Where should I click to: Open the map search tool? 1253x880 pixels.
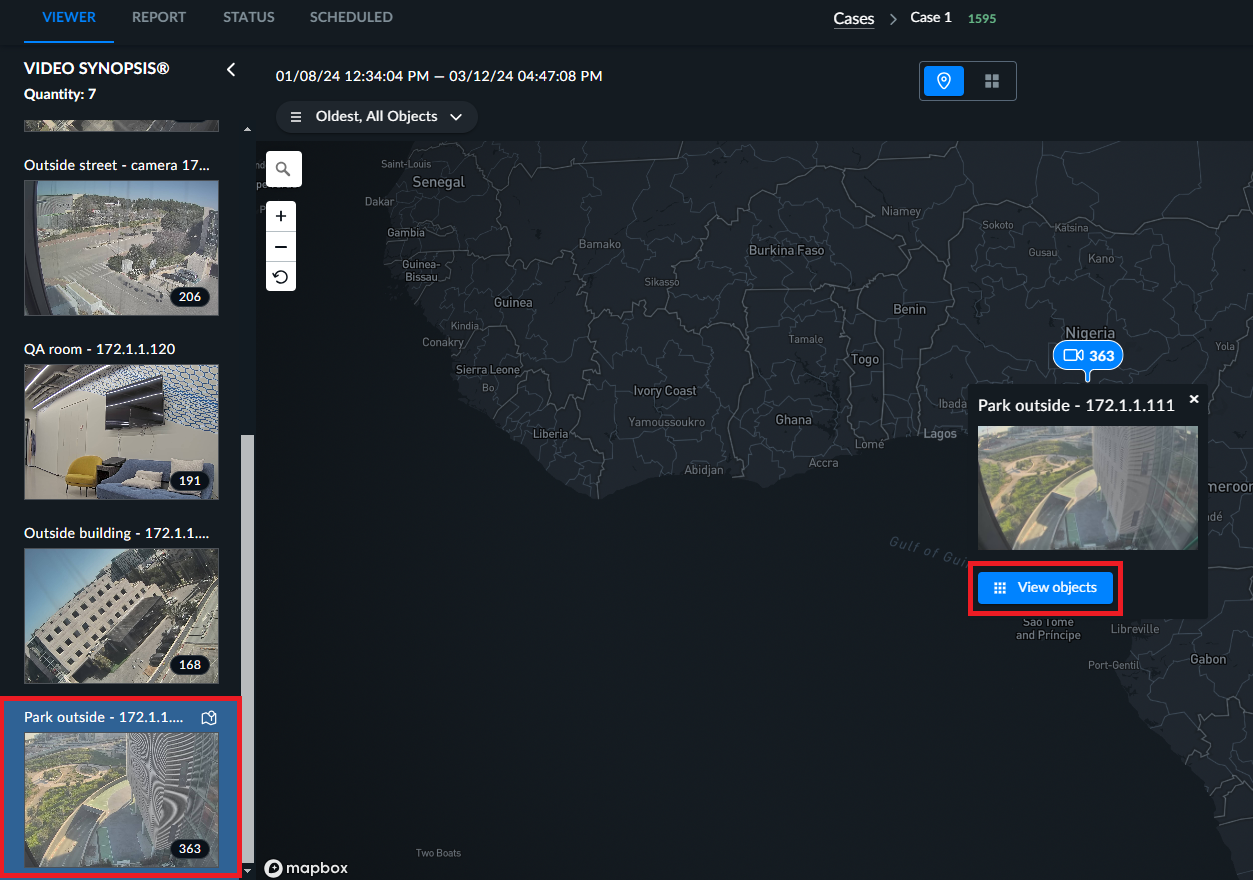tap(284, 170)
